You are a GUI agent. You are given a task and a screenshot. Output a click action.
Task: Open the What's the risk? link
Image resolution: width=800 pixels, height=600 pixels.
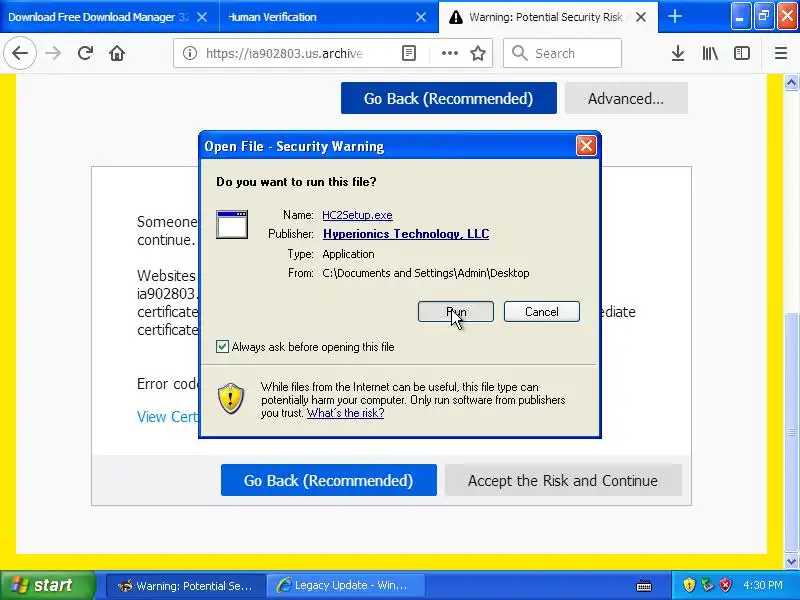(345, 413)
